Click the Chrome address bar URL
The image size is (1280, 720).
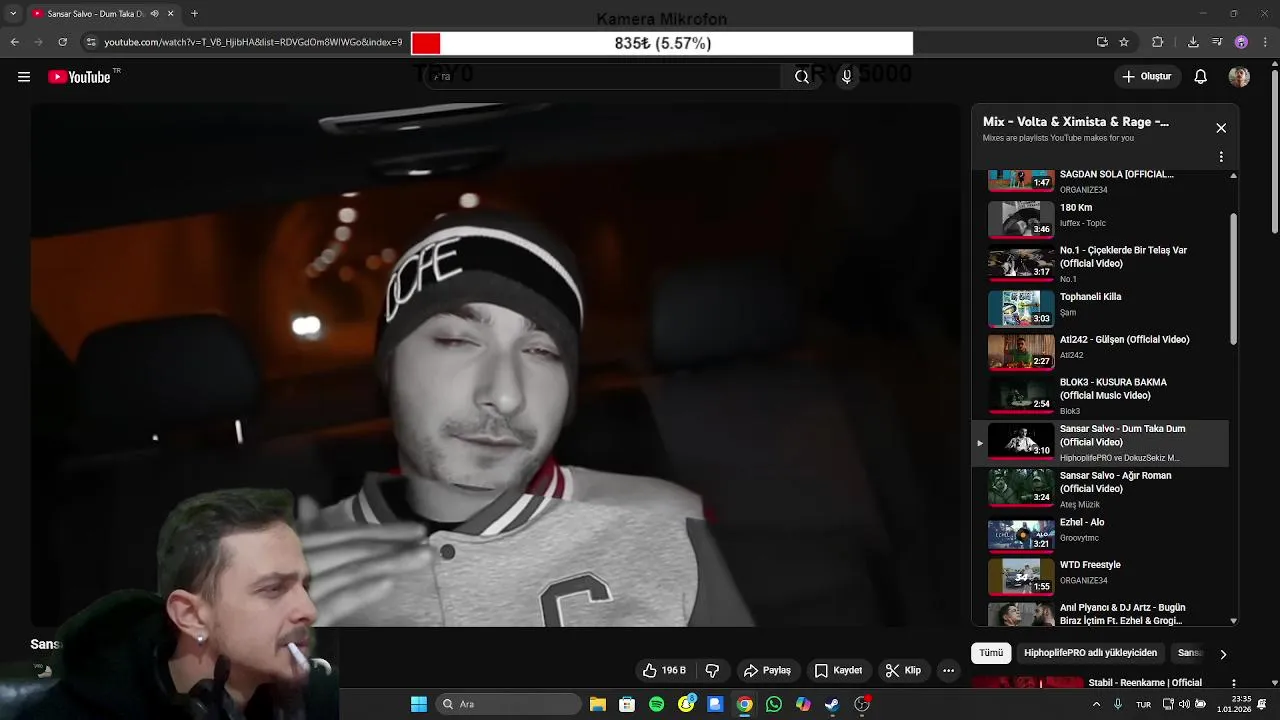(x=253, y=42)
